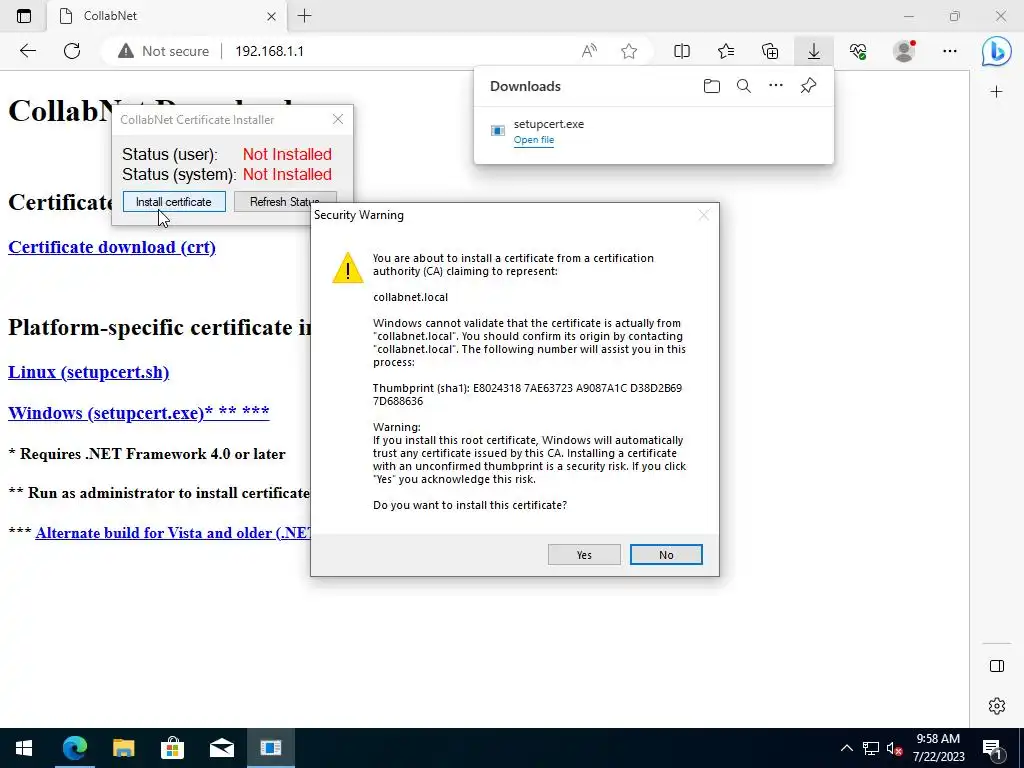Click Status (system) Not Installed text
The image size is (1024, 768).
pos(287,174)
